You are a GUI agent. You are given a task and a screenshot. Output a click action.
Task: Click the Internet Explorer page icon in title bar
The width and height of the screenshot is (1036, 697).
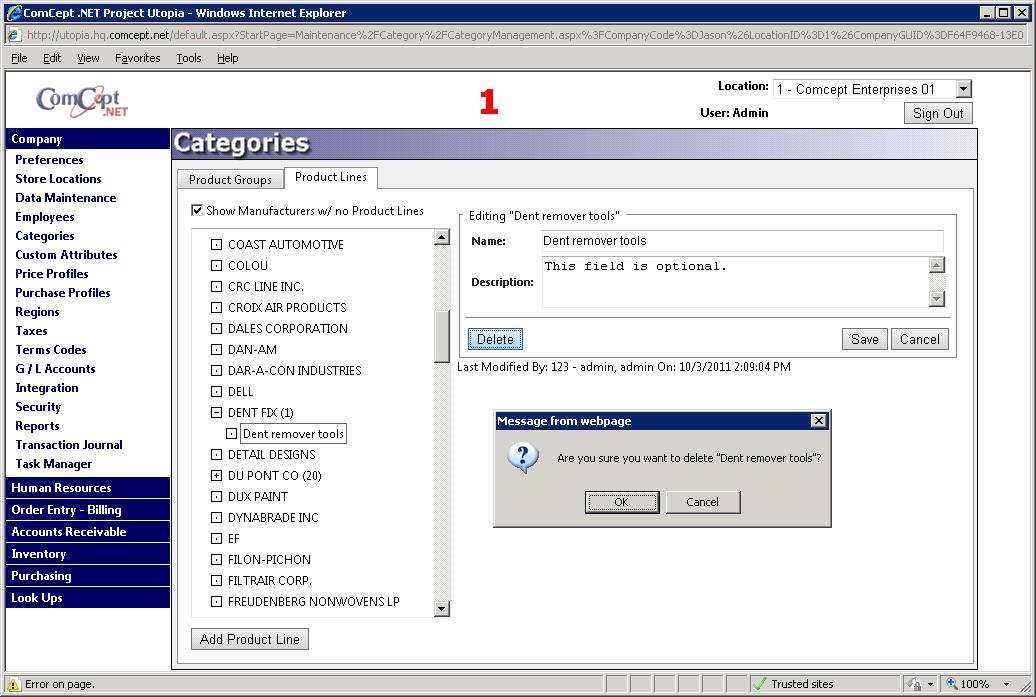click(x=14, y=13)
